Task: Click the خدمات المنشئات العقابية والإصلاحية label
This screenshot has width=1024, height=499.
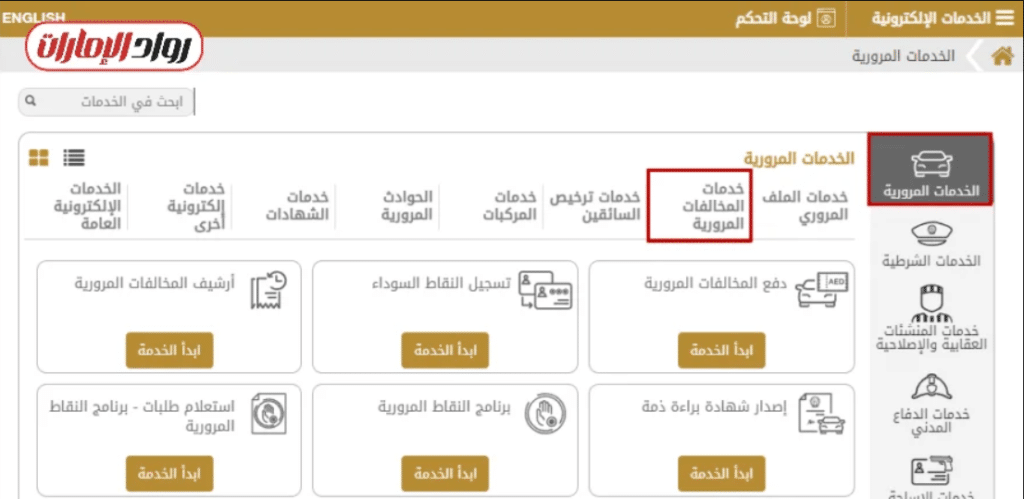Action: [931, 337]
